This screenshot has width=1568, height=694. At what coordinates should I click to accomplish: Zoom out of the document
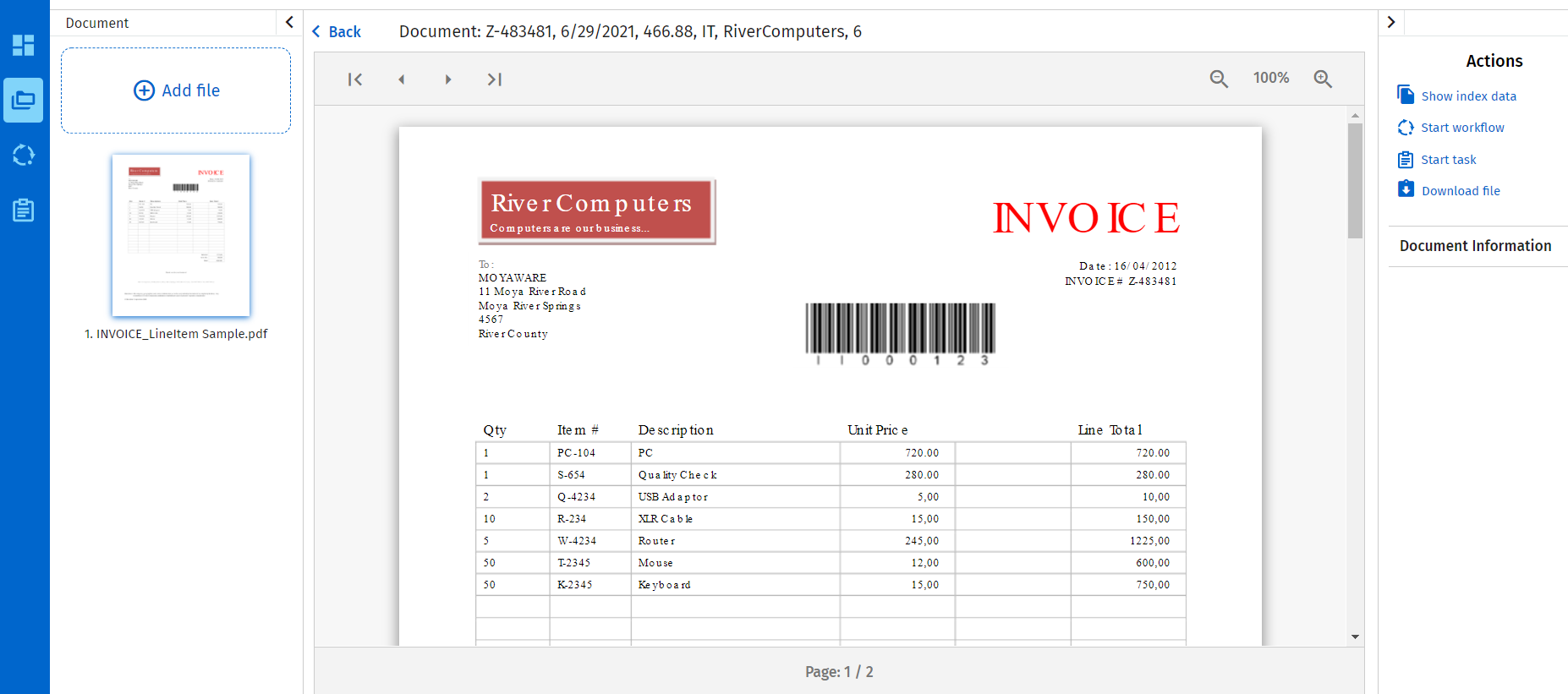pyautogui.click(x=1219, y=79)
